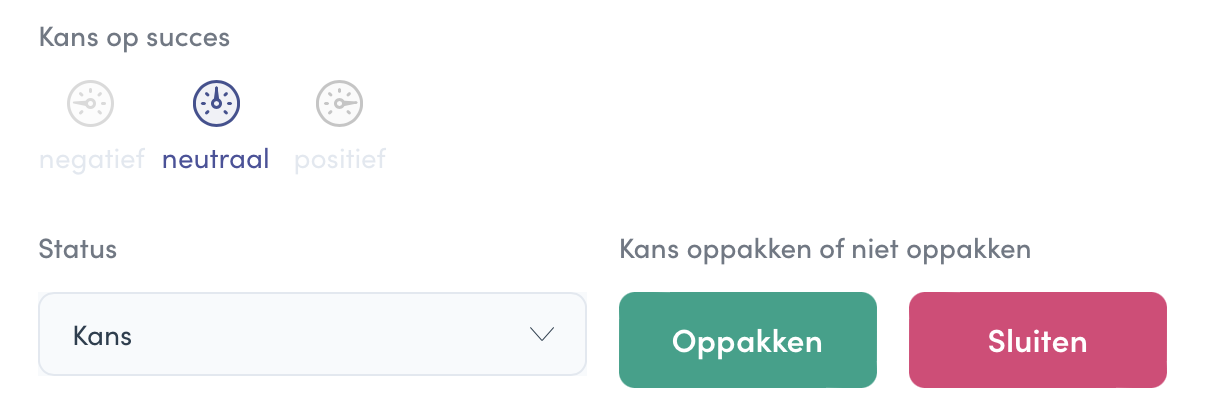The image size is (1208, 416).
Task: Click the green Oppakken button
Action: coord(748,340)
